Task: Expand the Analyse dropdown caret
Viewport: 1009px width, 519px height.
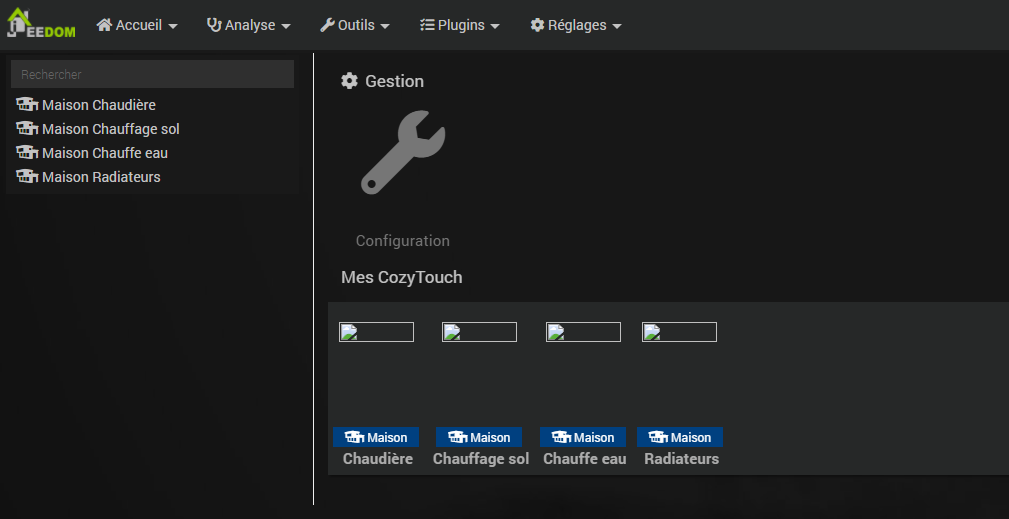Action: [286, 26]
